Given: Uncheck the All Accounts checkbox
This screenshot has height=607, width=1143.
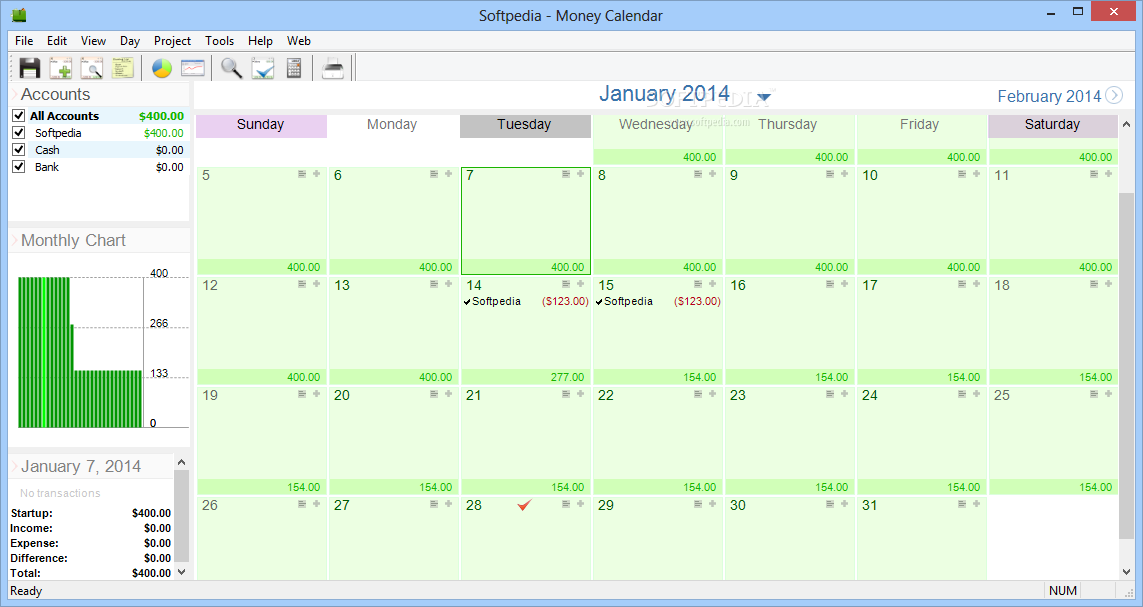Looking at the screenshot, I should (x=19, y=115).
